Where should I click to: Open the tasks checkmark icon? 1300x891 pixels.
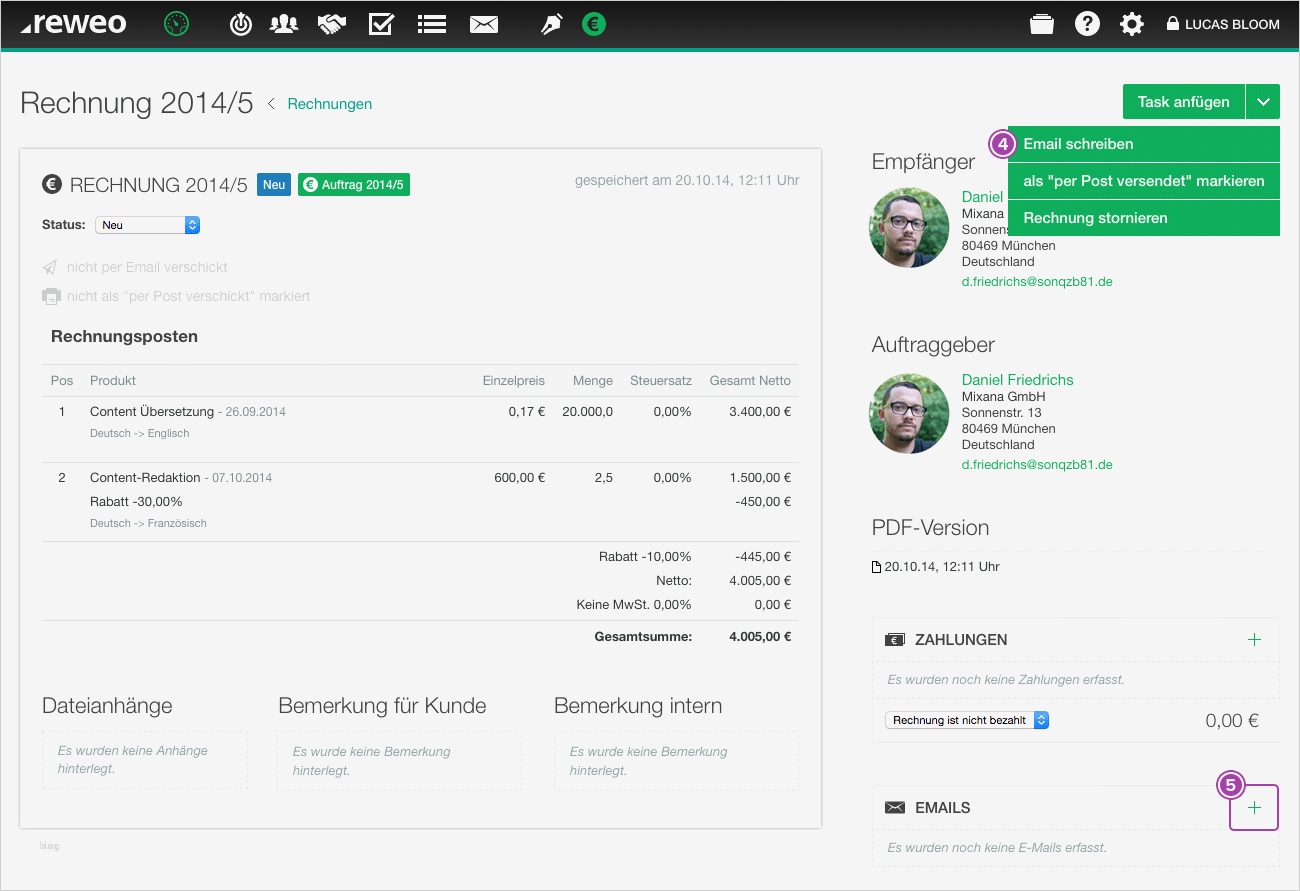click(381, 24)
